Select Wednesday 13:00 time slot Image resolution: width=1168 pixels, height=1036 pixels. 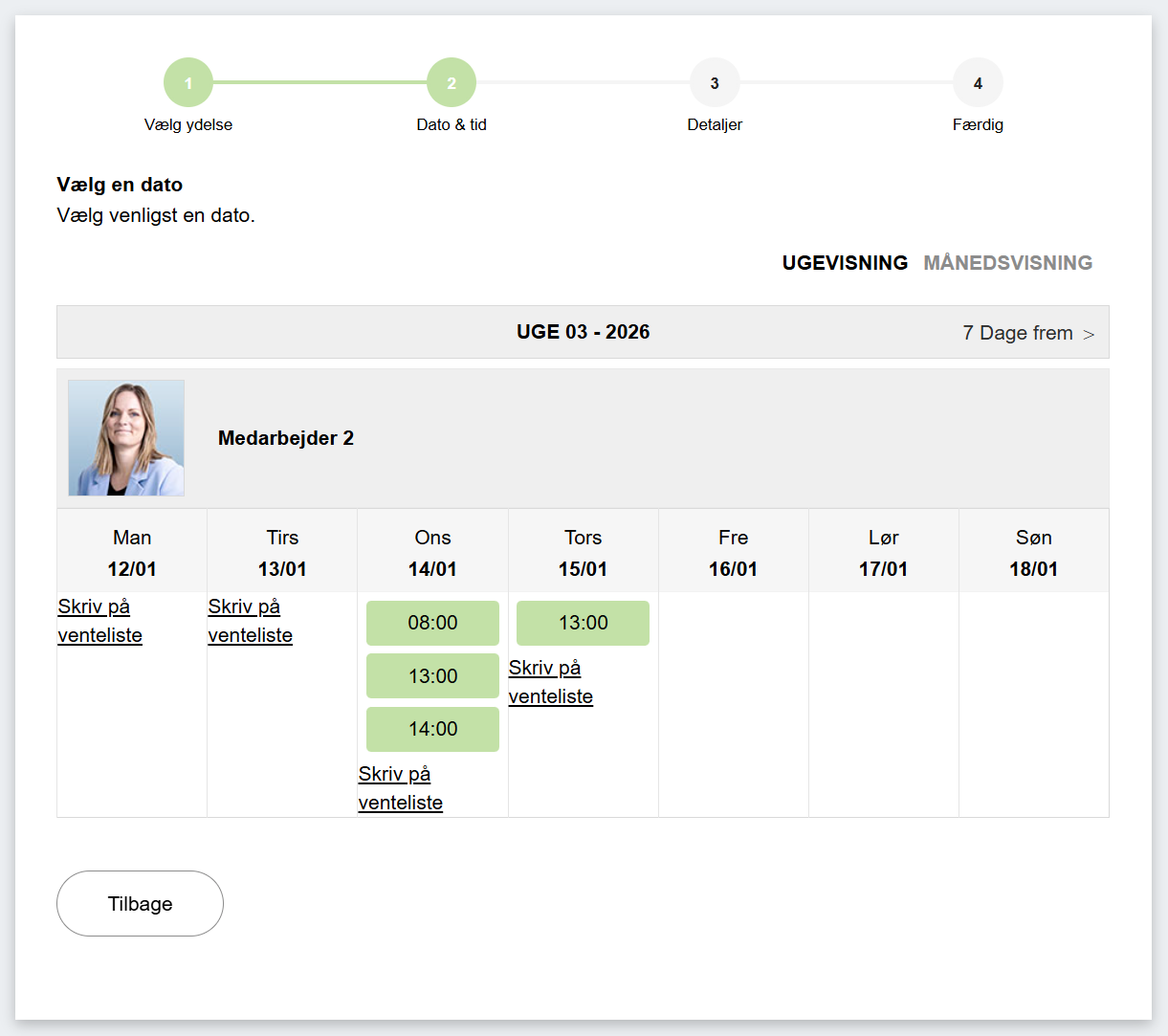[x=432, y=676]
